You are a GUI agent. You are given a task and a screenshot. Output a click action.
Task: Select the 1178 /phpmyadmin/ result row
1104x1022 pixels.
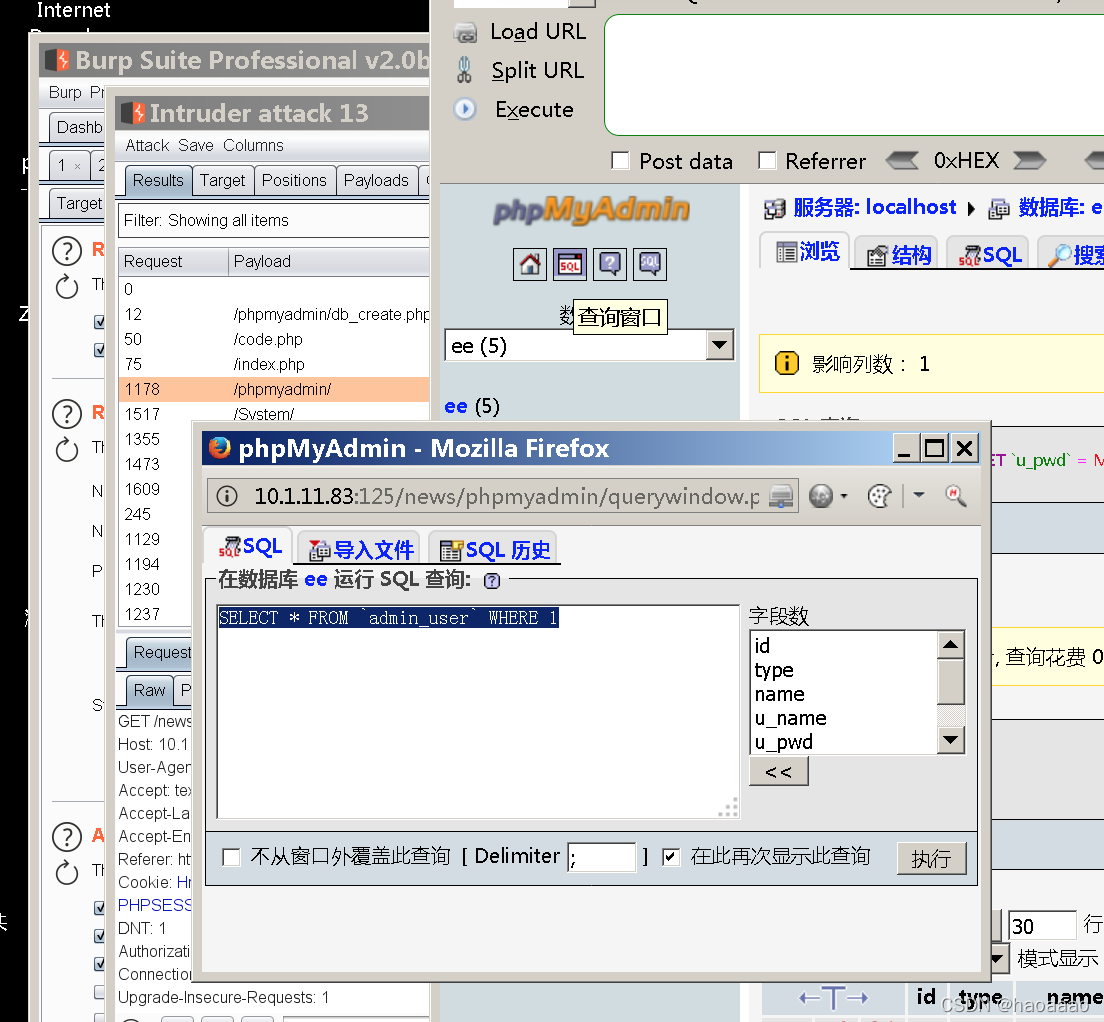pyautogui.click(x=274, y=389)
